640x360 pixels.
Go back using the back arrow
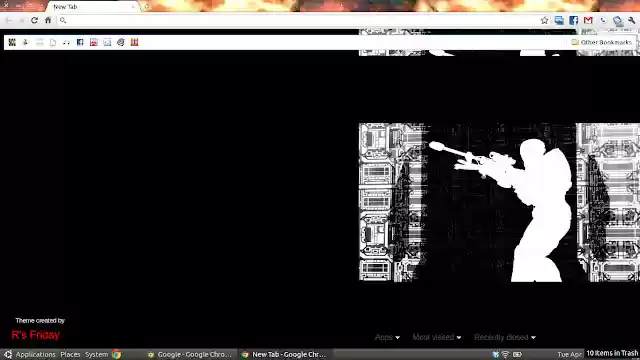[9, 20]
